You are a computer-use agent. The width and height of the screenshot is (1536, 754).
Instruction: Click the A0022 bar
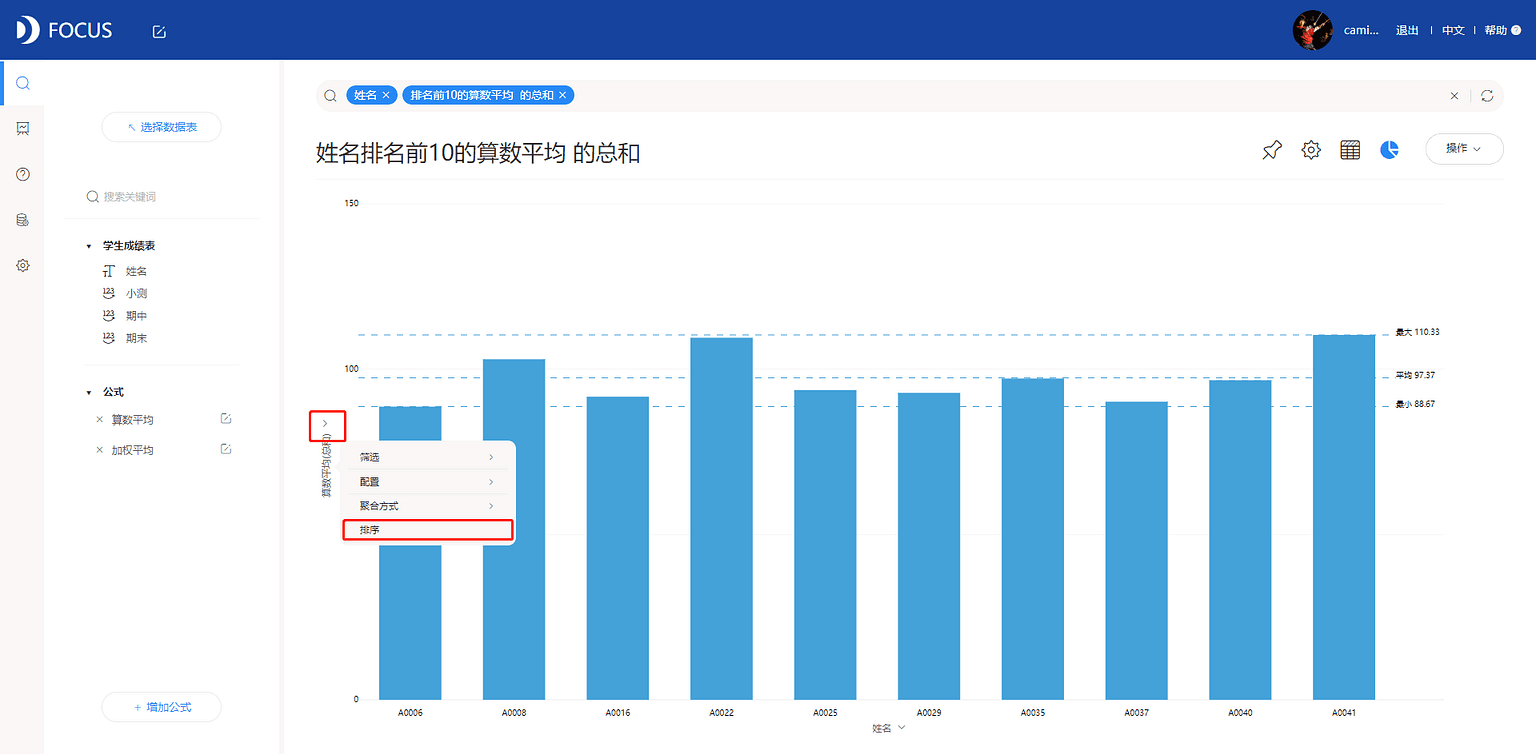(722, 519)
